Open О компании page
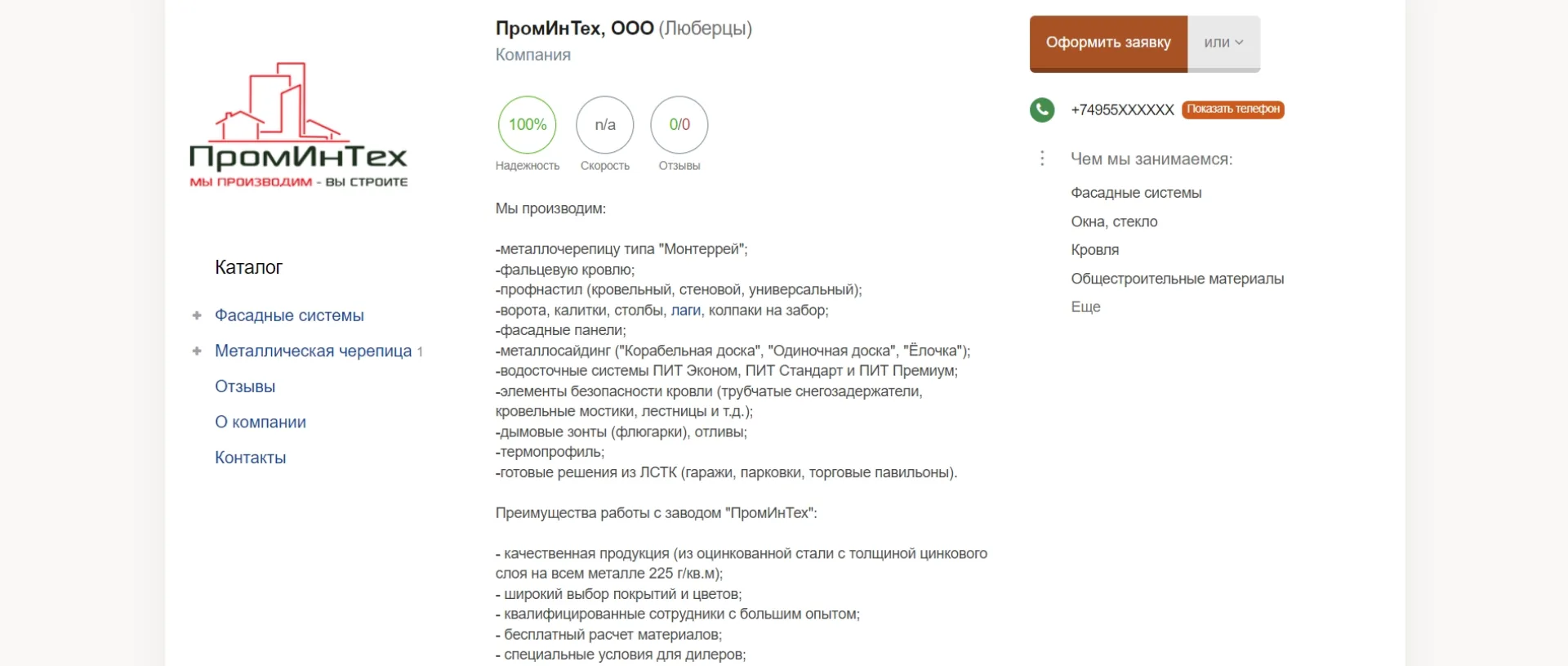Screen dimensions: 1568x666 (x=261, y=422)
